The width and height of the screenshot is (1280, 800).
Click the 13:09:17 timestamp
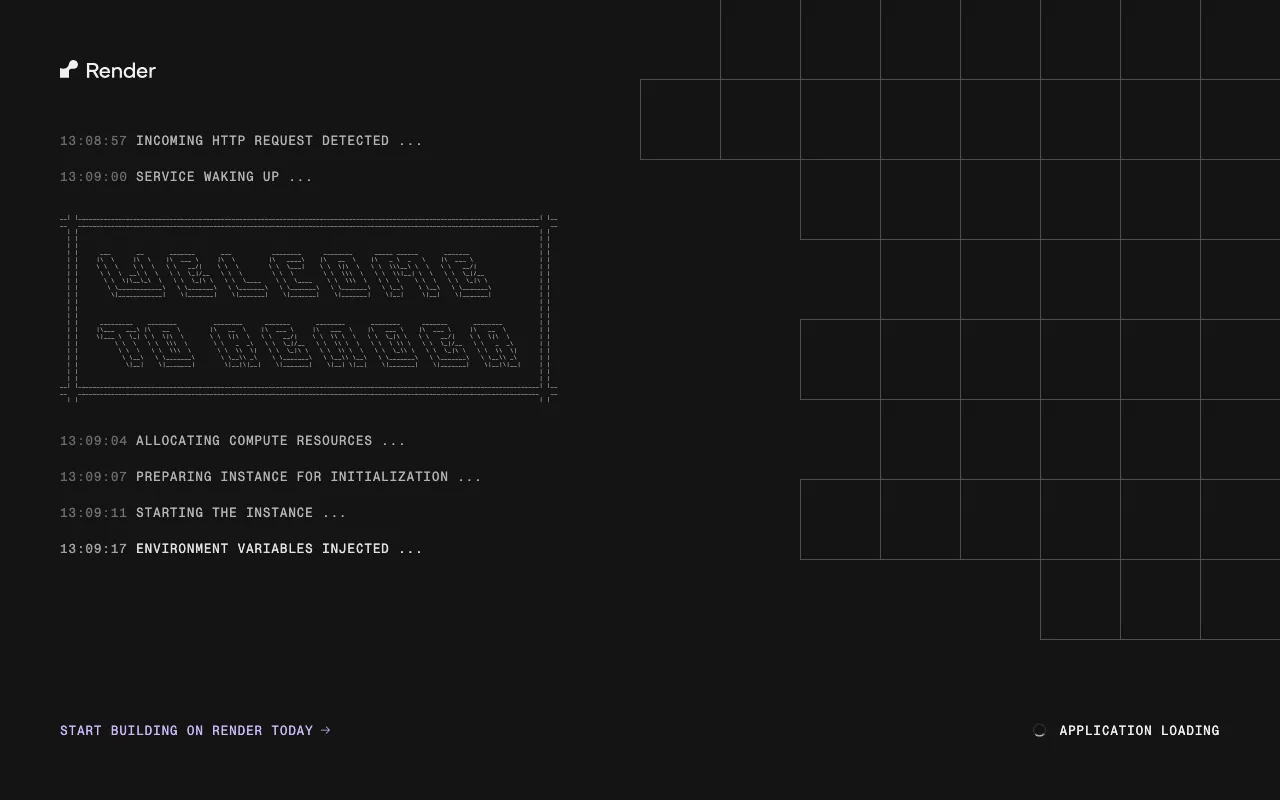(94, 549)
